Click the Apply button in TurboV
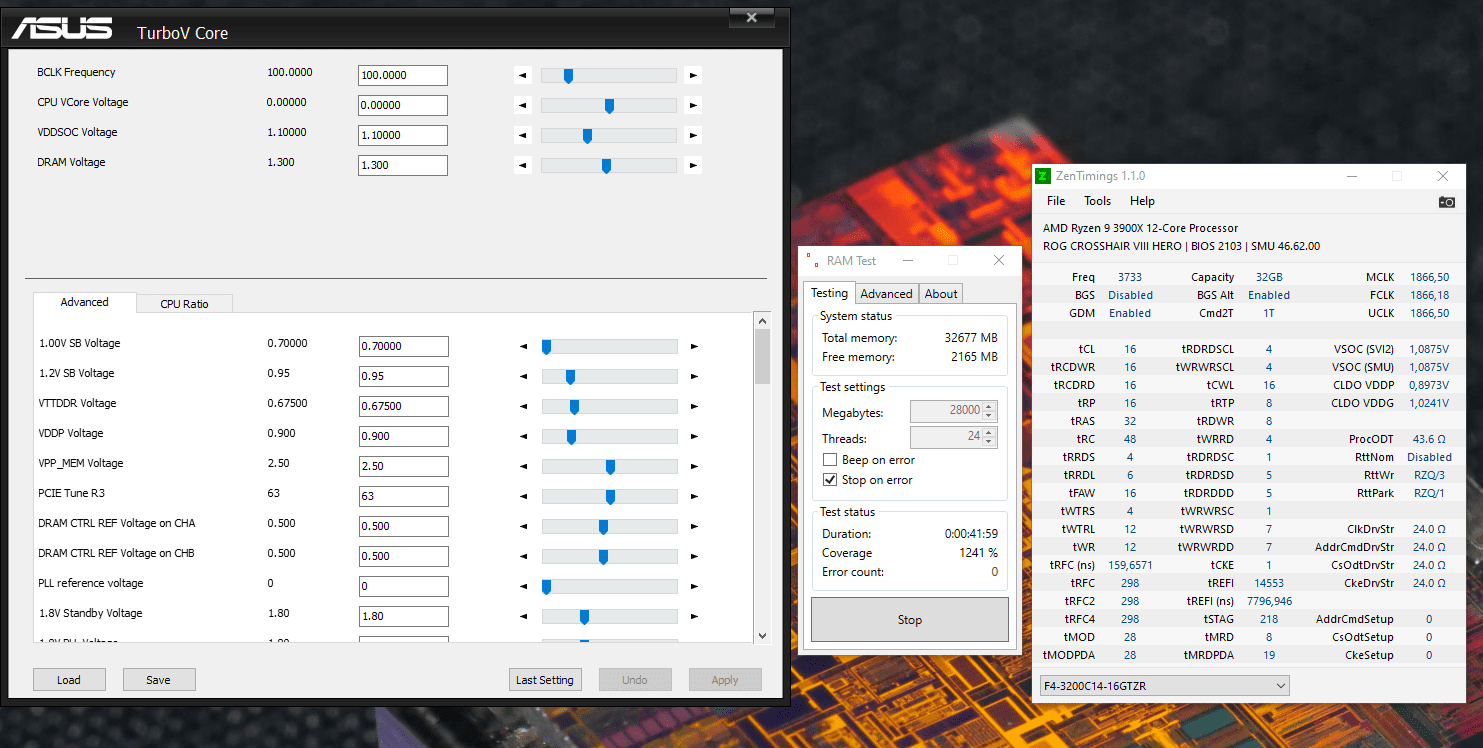 (725, 680)
